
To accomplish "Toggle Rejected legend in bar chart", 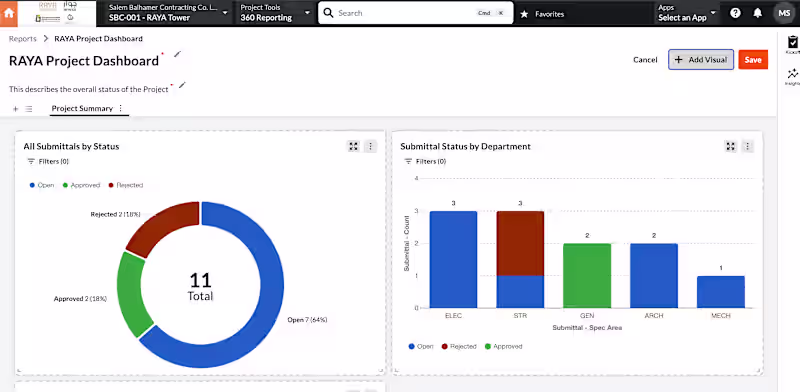I will [x=459, y=347].
